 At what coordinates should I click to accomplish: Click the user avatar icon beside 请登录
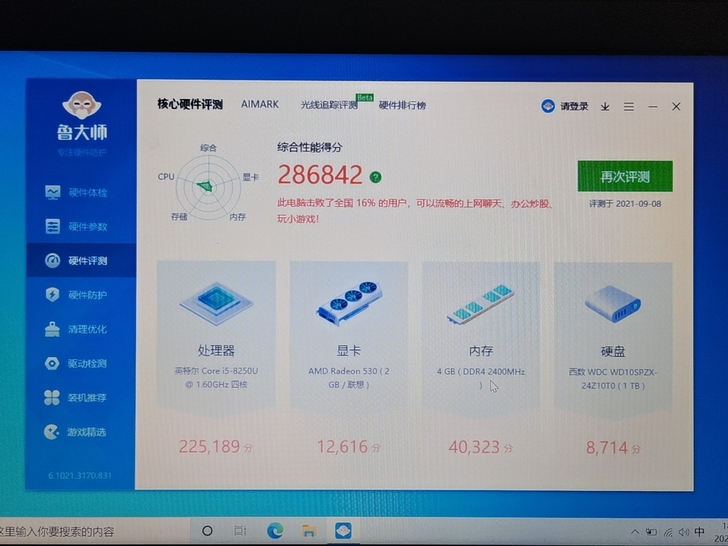coord(548,106)
